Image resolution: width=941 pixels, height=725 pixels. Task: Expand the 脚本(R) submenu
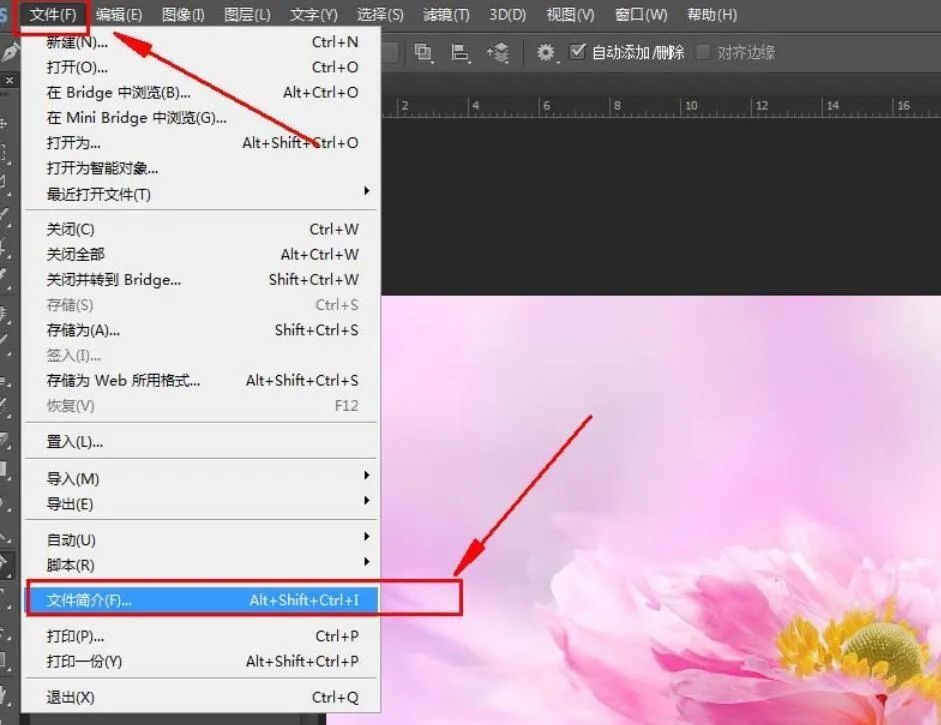pyautogui.click(x=200, y=565)
